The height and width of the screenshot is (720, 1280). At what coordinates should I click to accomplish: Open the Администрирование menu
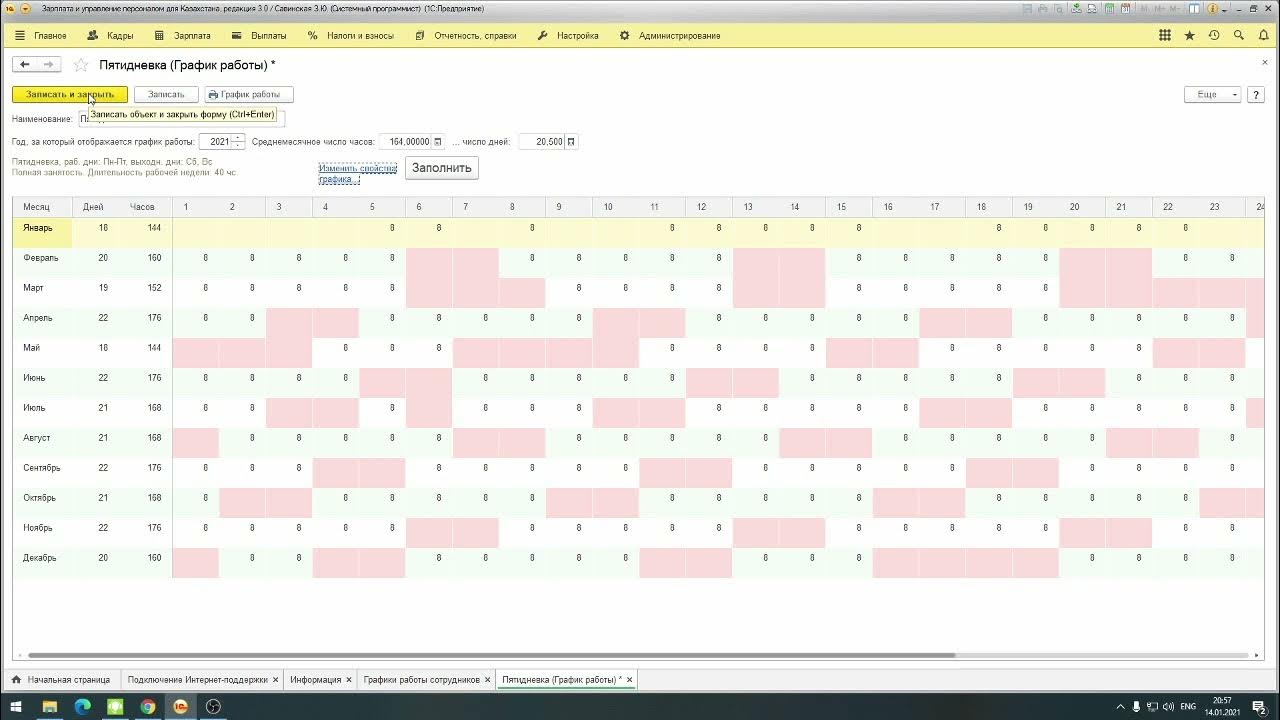pyautogui.click(x=671, y=35)
